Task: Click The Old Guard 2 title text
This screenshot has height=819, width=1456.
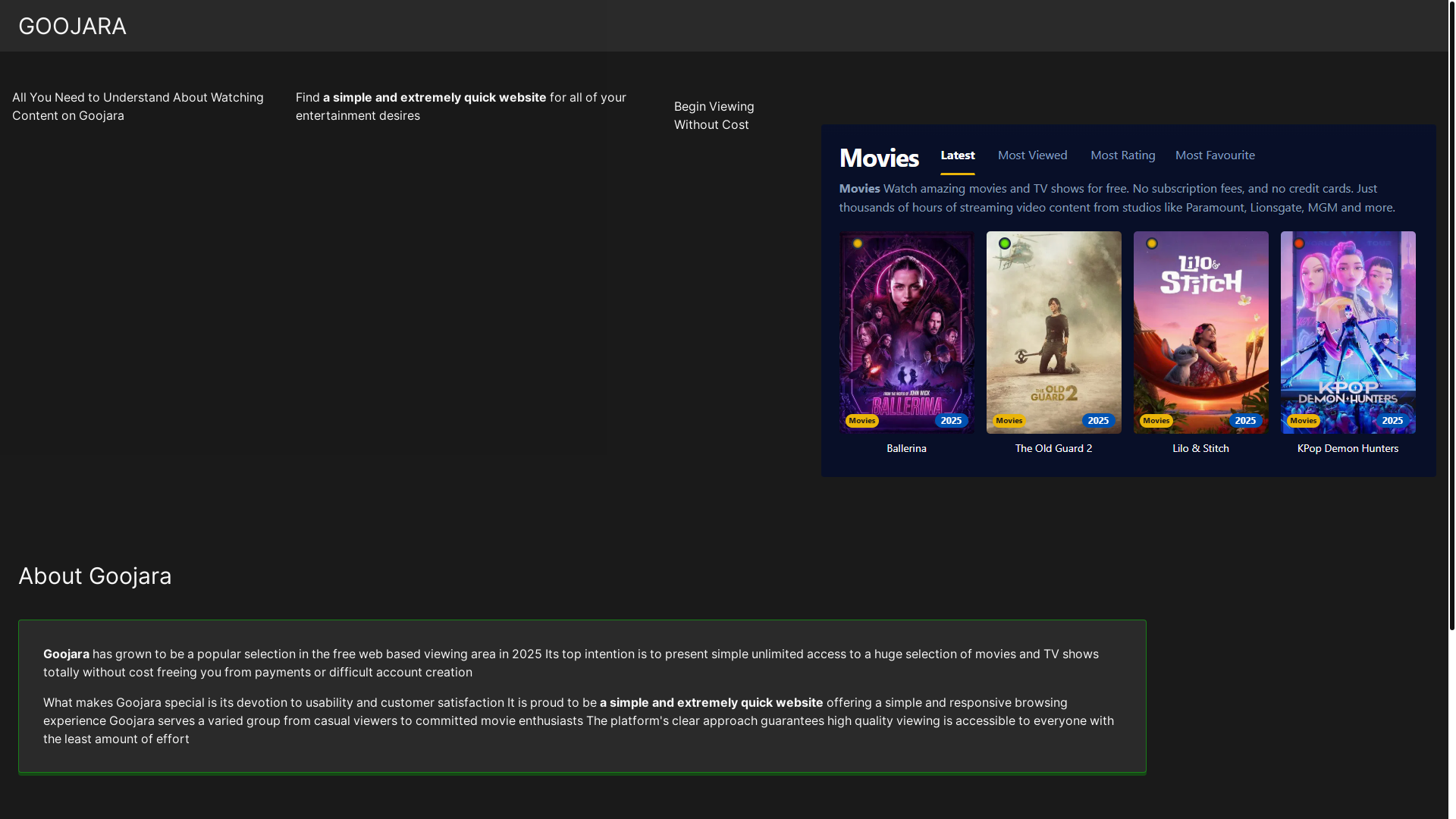Action: pyautogui.click(x=1053, y=448)
